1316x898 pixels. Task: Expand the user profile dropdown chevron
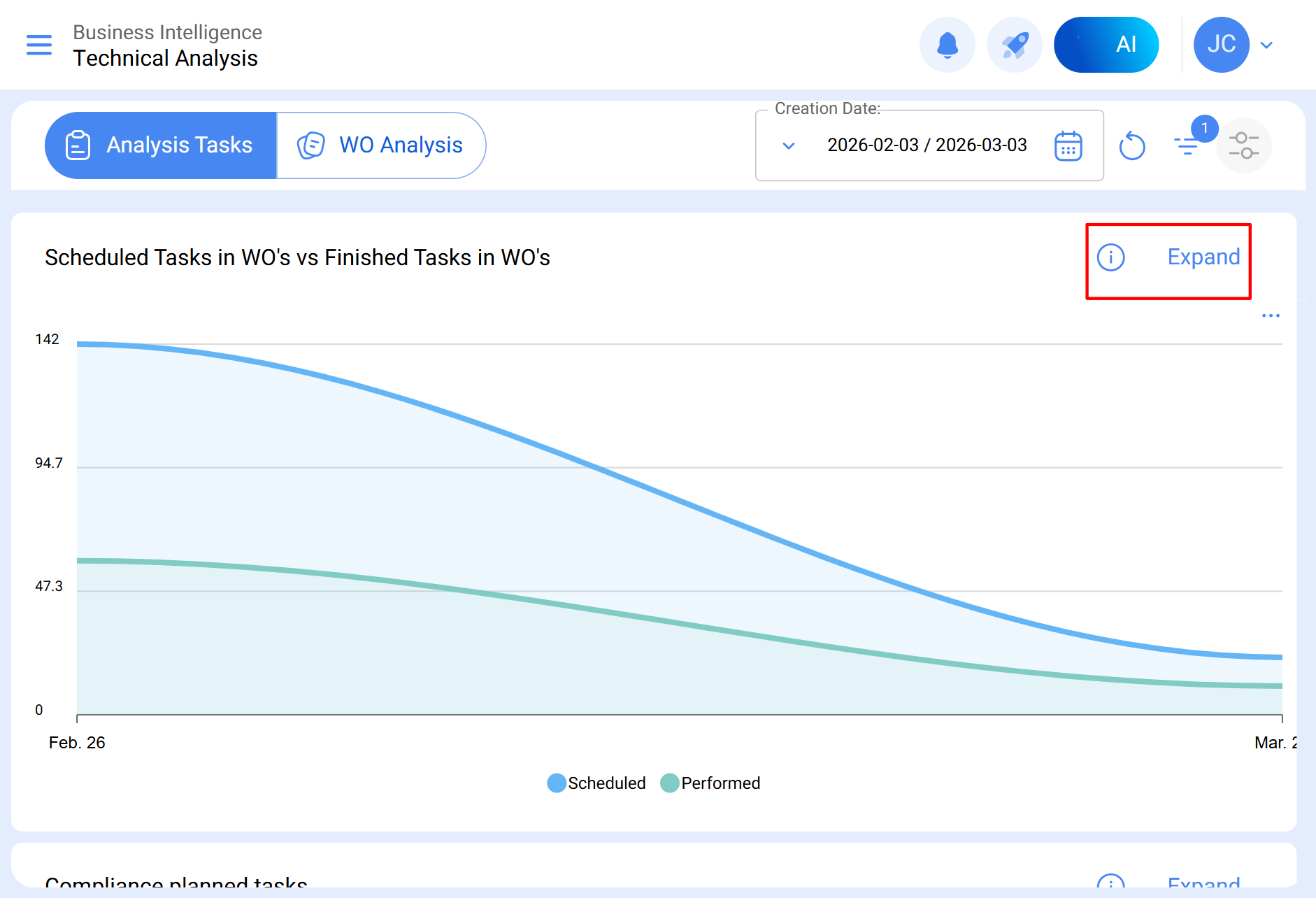point(1266,45)
